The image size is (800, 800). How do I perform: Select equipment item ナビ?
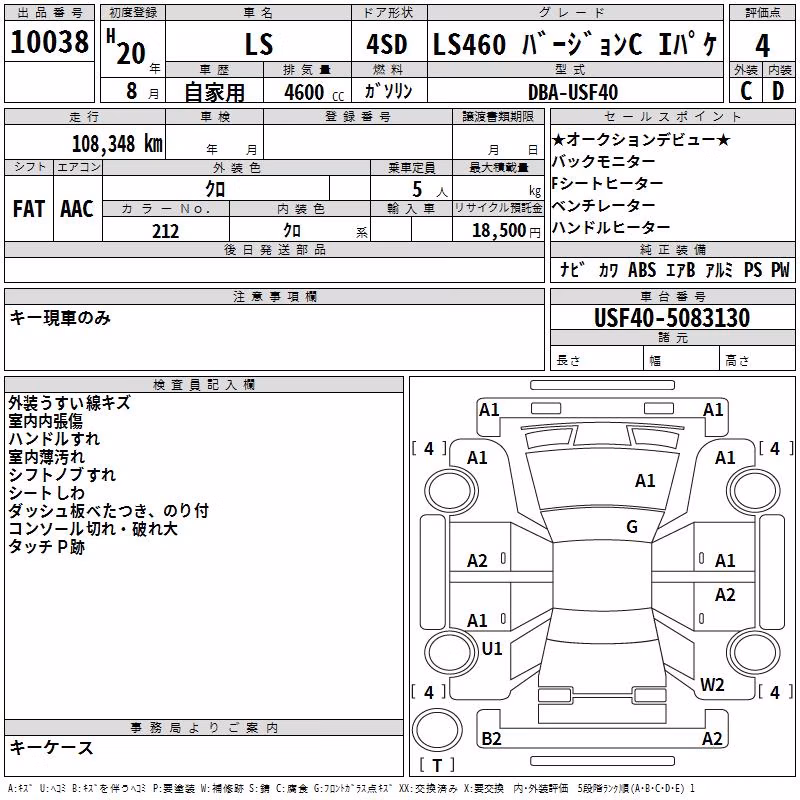pos(572,270)
